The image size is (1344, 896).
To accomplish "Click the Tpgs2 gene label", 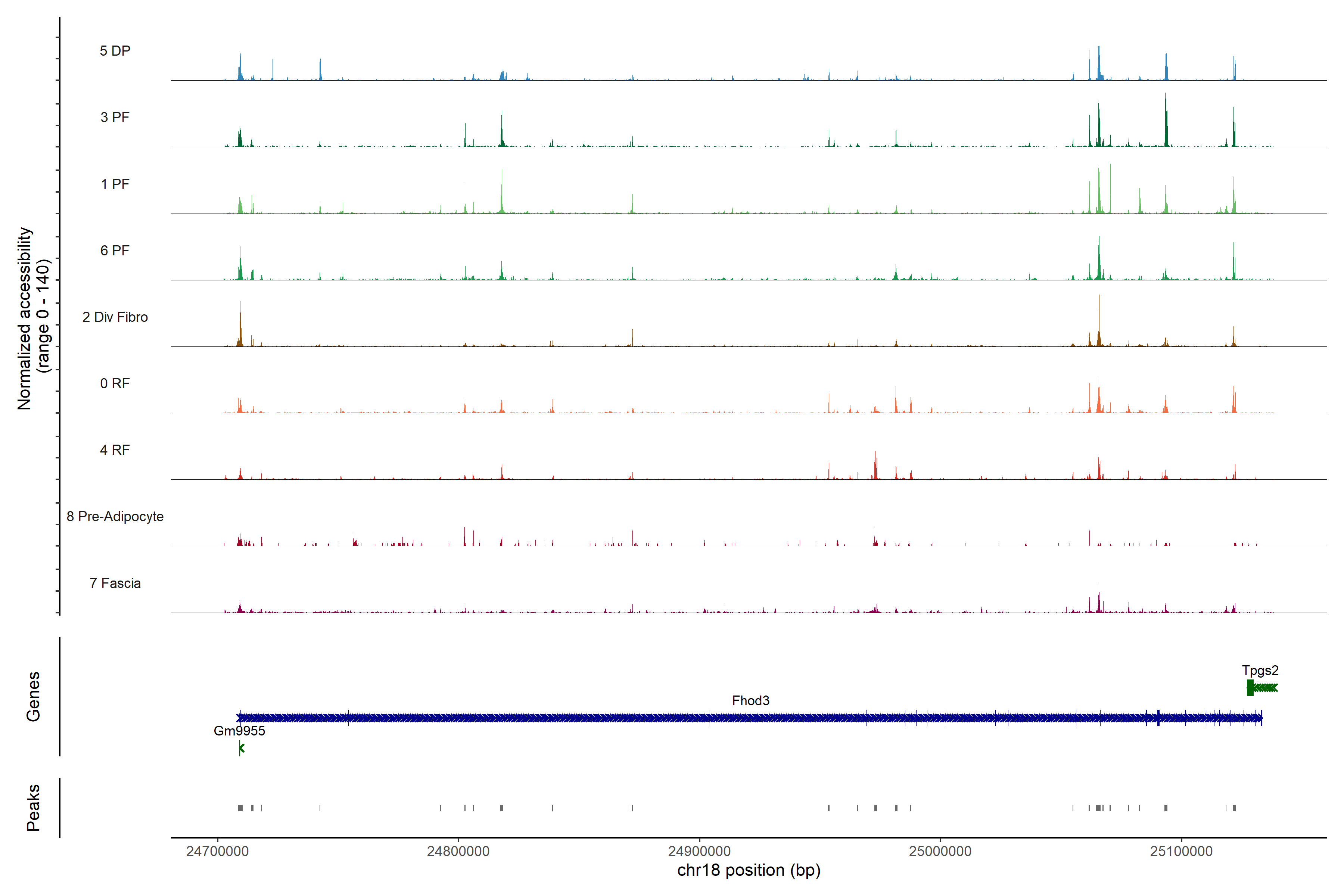I will point(1259,670).
